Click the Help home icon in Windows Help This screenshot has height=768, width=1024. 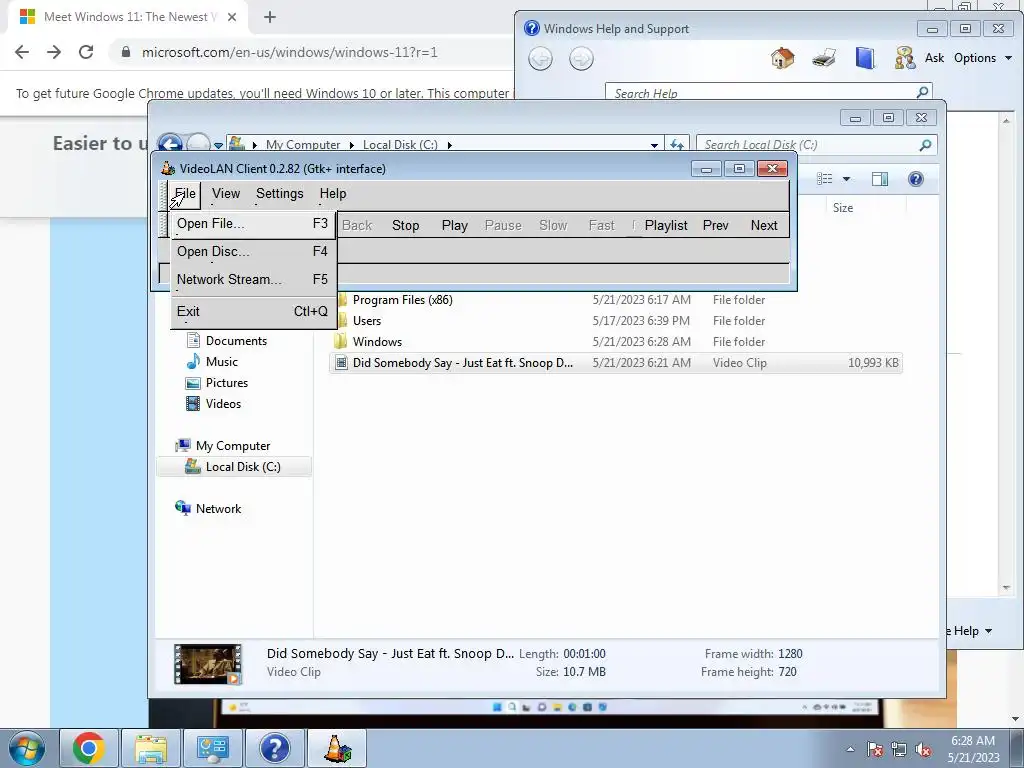tap(782, 59)
